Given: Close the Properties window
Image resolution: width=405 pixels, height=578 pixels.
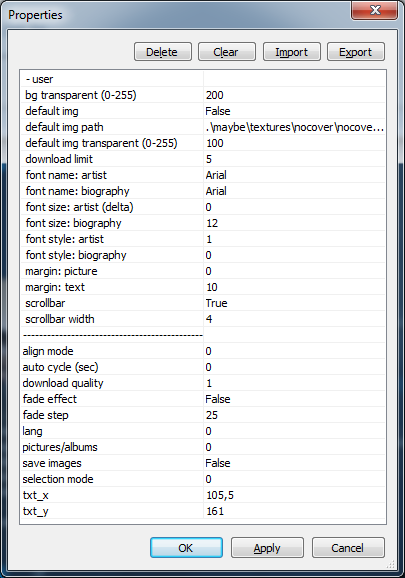Looking at the screenshot, I should point(374,10).
